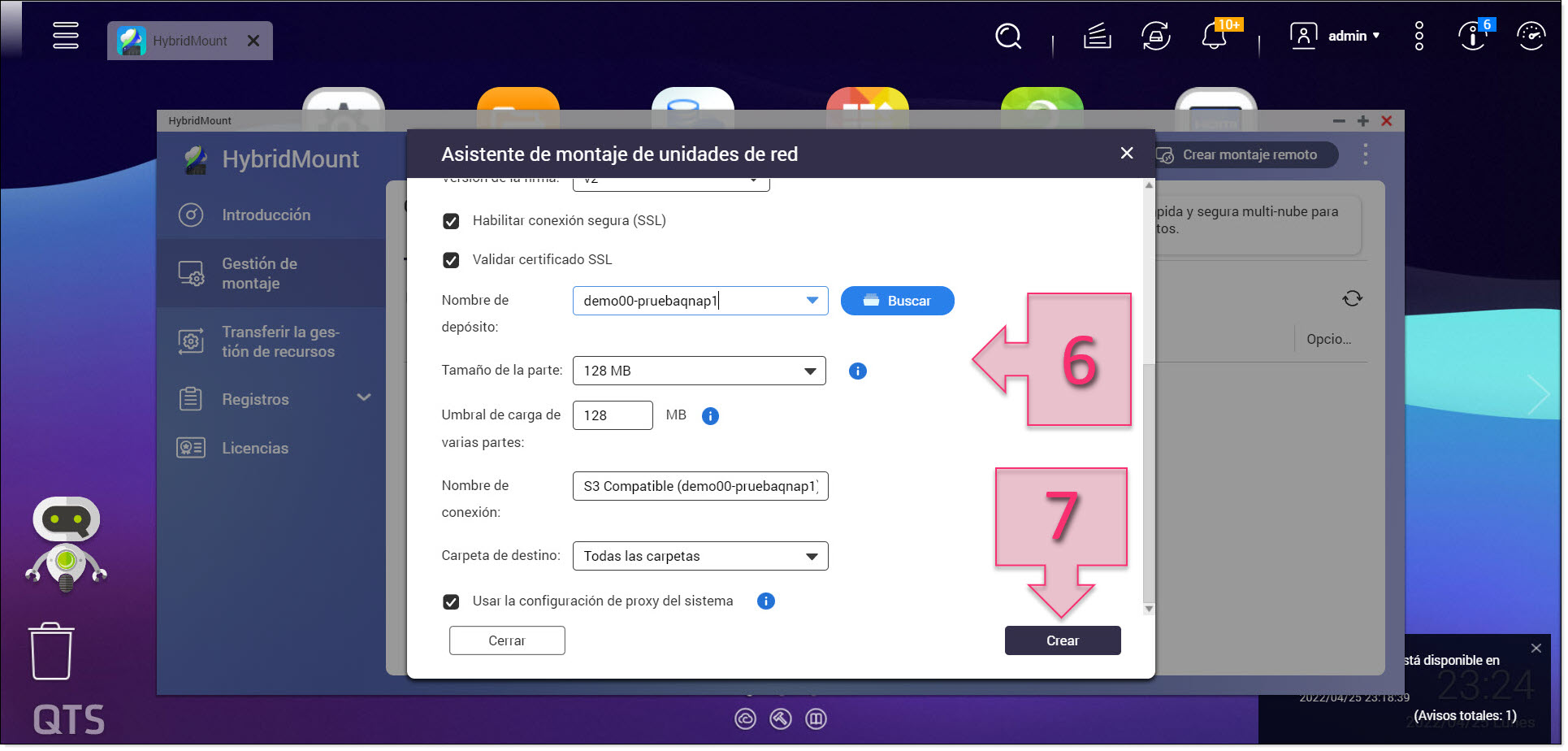Click the Buscar button
Screen dimensions: 1568x751
[x=897, y=301]
